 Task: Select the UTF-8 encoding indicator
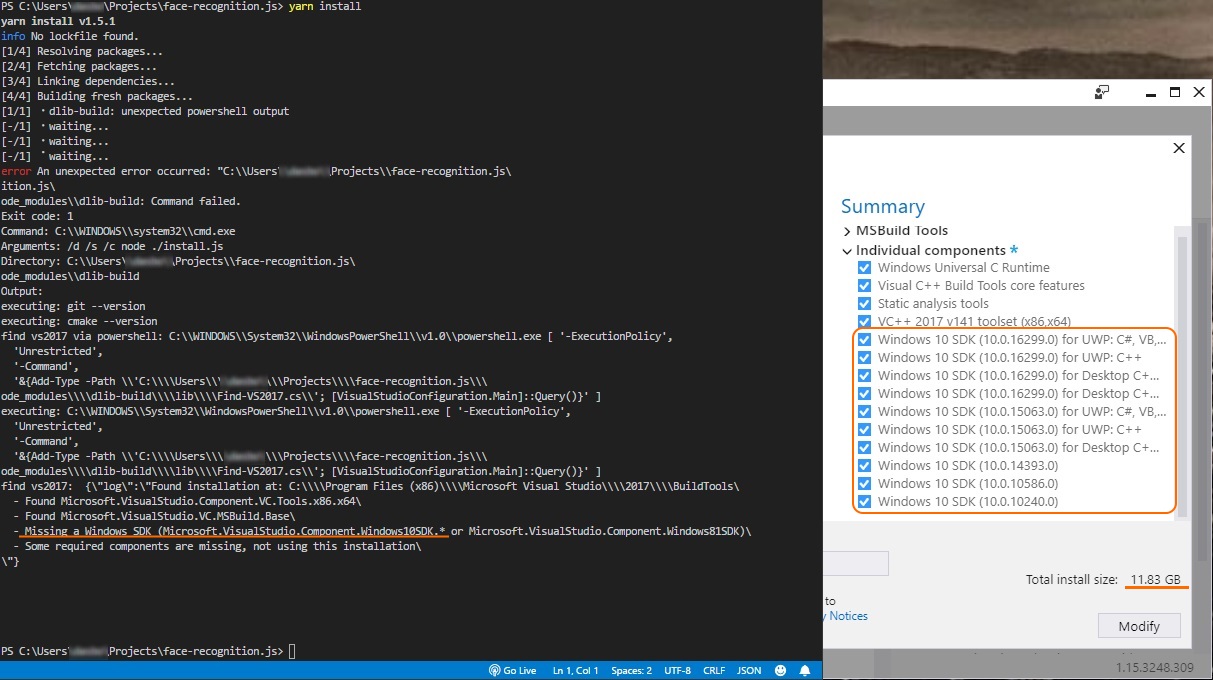(x=677, y=670)
